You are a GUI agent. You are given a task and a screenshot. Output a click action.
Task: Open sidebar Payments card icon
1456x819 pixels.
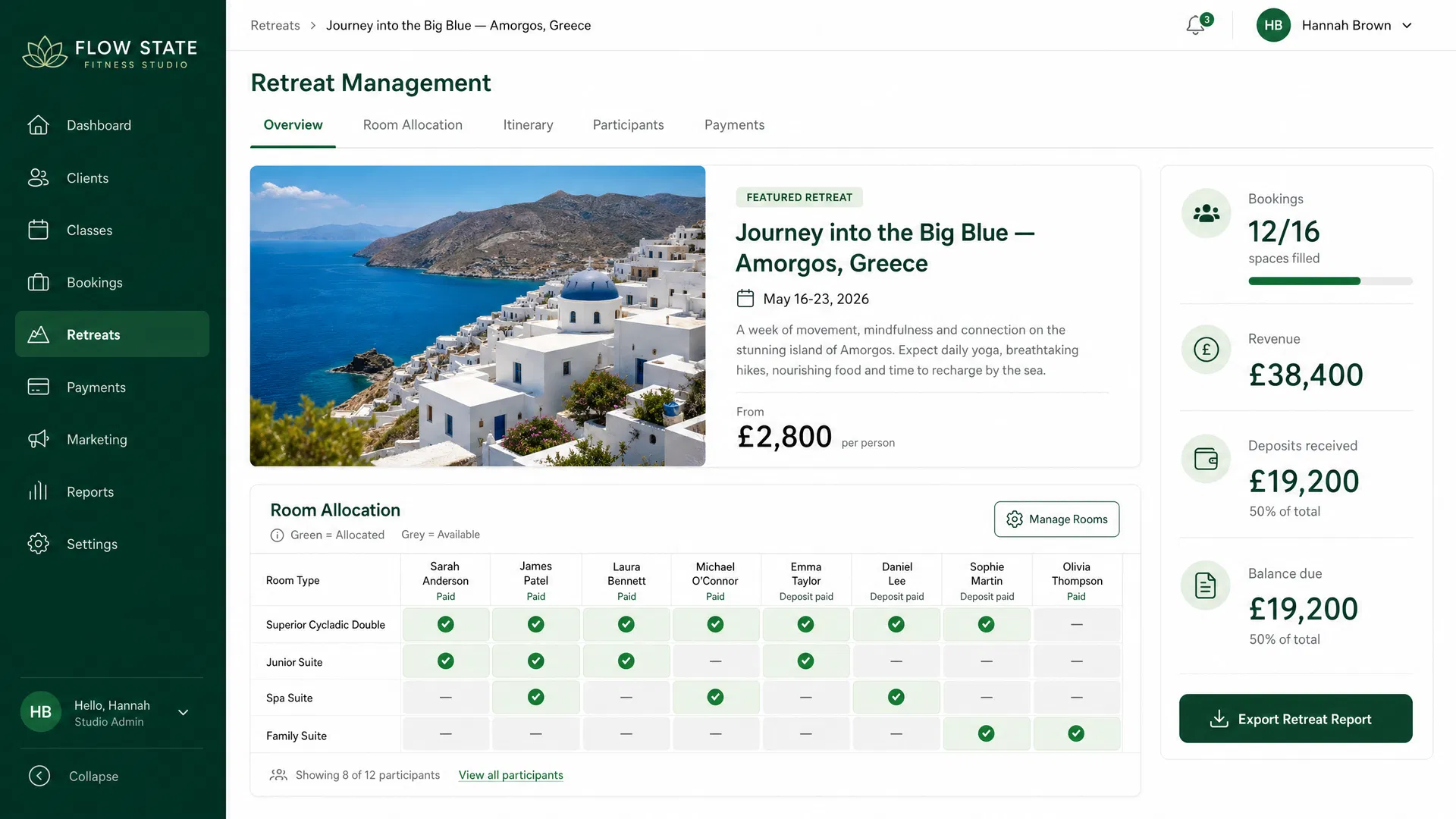pos(38,387)
